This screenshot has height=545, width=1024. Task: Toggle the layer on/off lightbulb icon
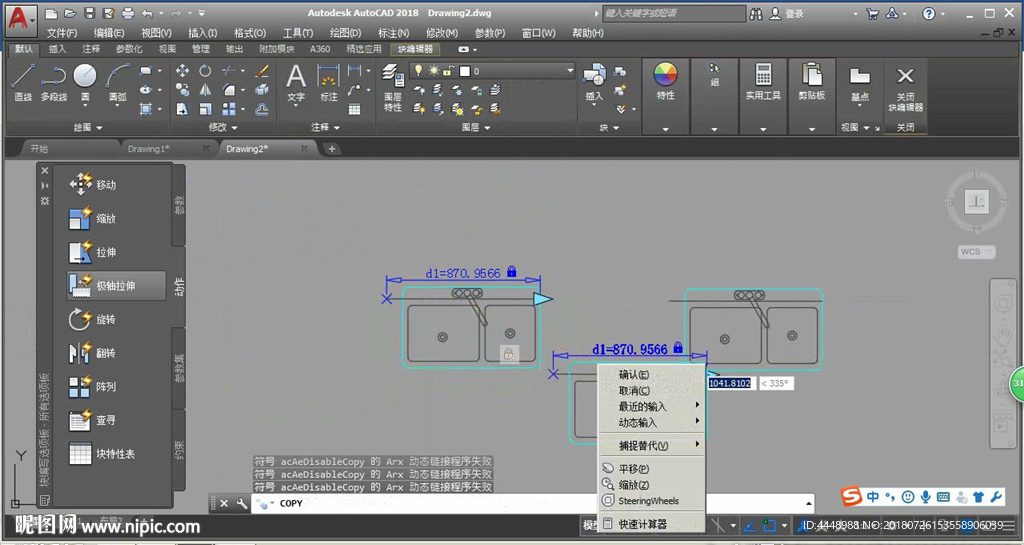419,70
